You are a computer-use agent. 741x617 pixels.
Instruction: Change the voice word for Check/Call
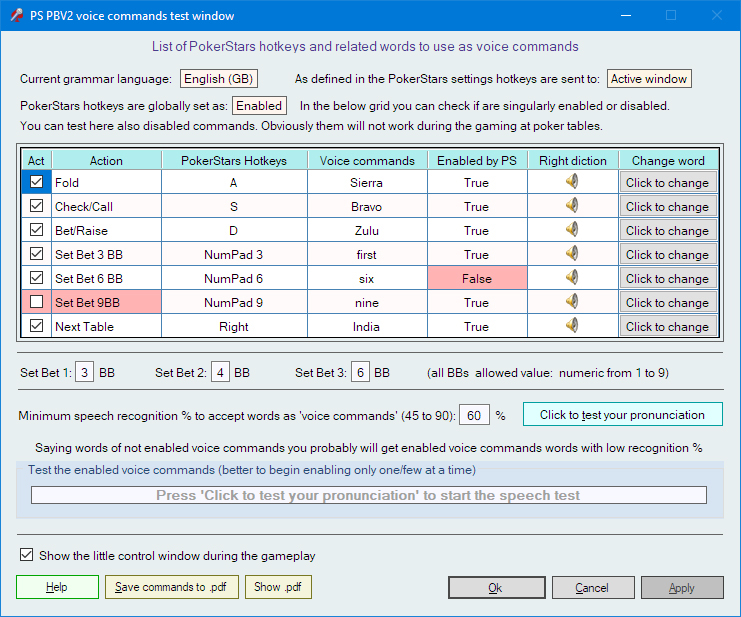tap(668, 206)
